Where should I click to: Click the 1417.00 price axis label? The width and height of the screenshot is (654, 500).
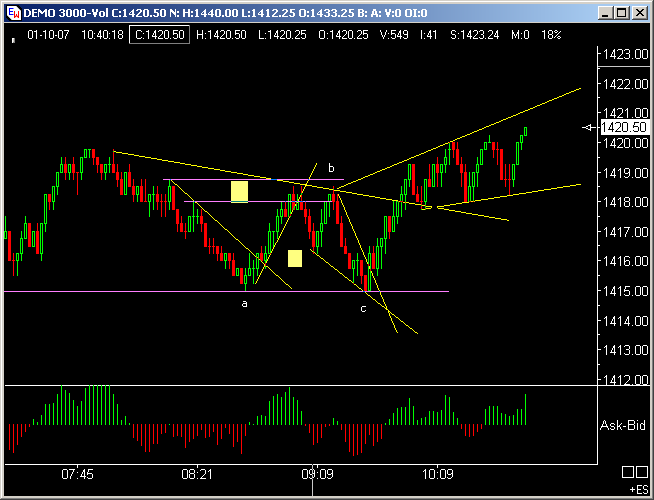click(x=625, y=232)
